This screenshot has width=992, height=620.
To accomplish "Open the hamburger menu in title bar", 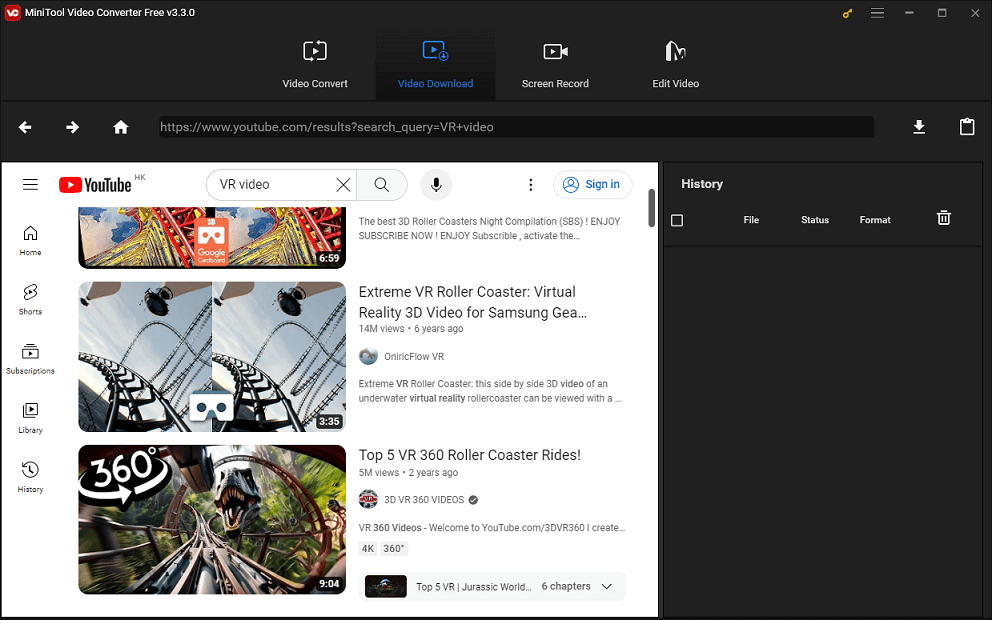I will 877,13.
